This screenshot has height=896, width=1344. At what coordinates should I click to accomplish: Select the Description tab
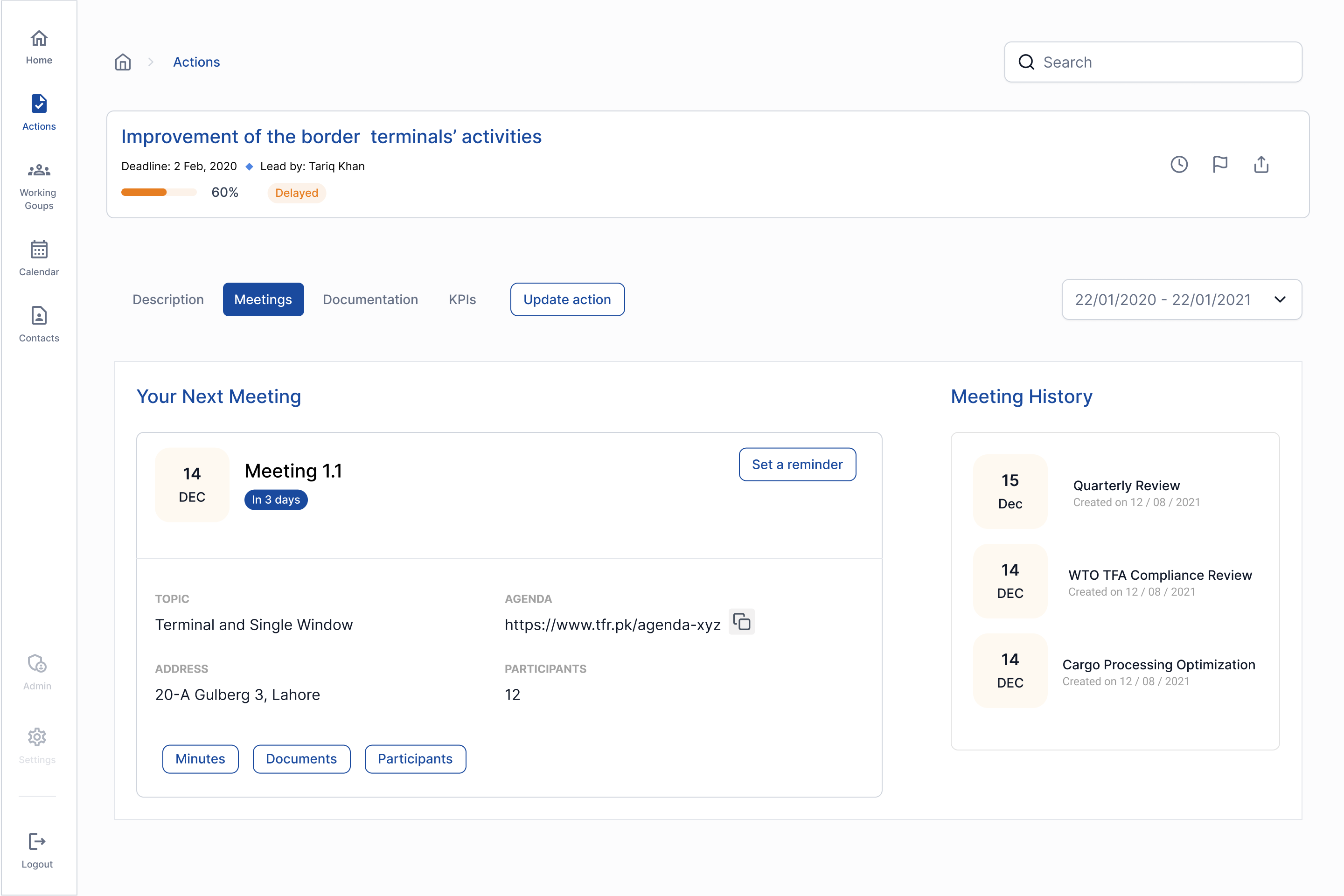coord(168,299)
